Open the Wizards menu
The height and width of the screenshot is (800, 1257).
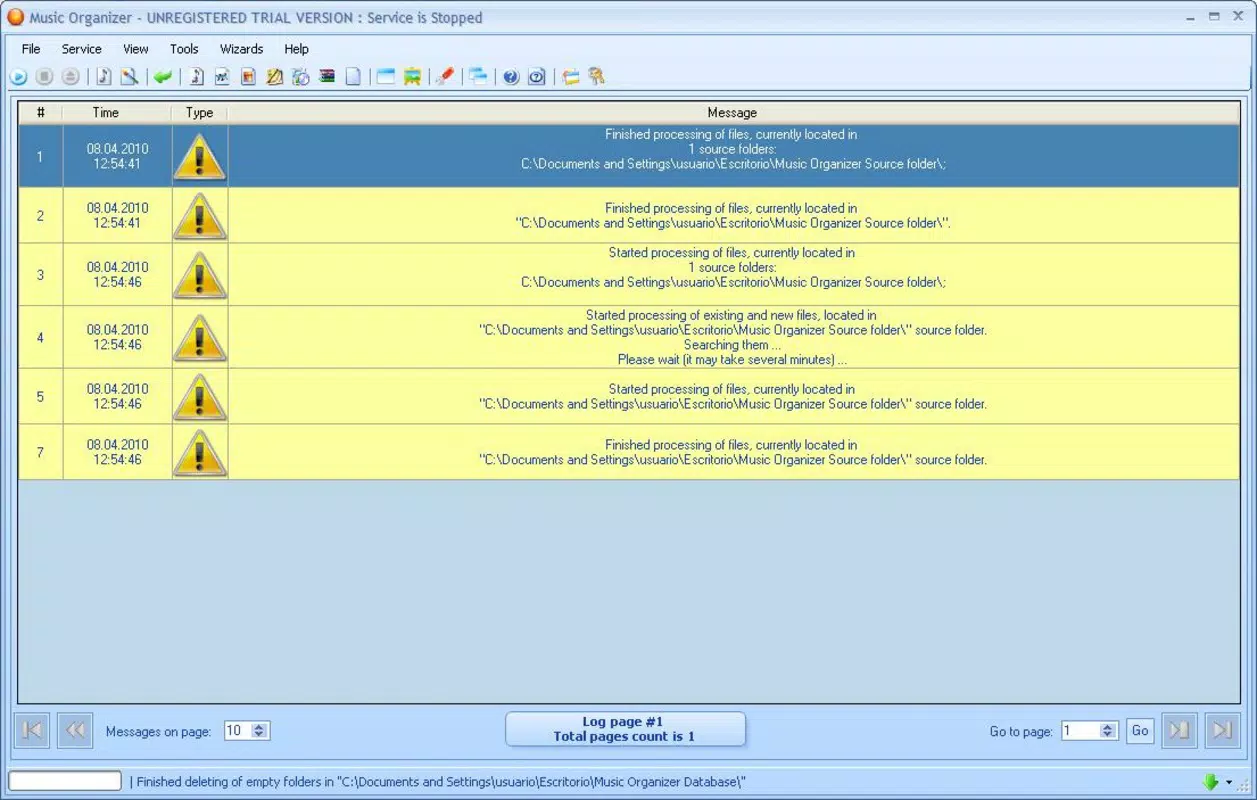242,49
